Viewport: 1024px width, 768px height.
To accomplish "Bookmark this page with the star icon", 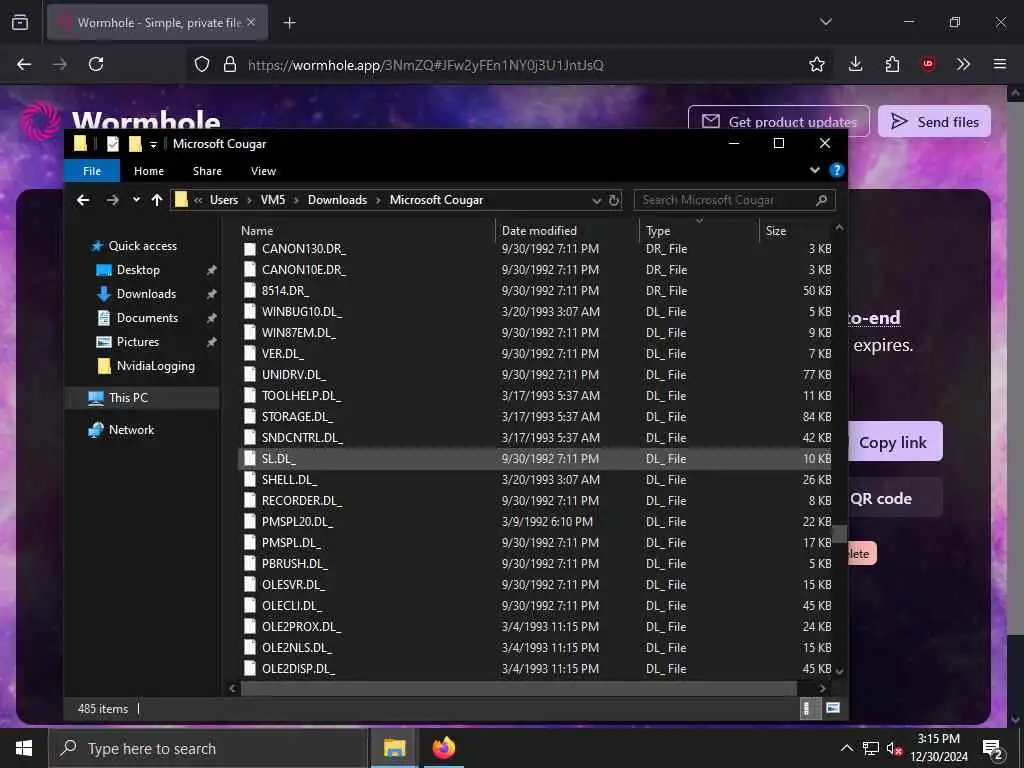I will point(816,64).
